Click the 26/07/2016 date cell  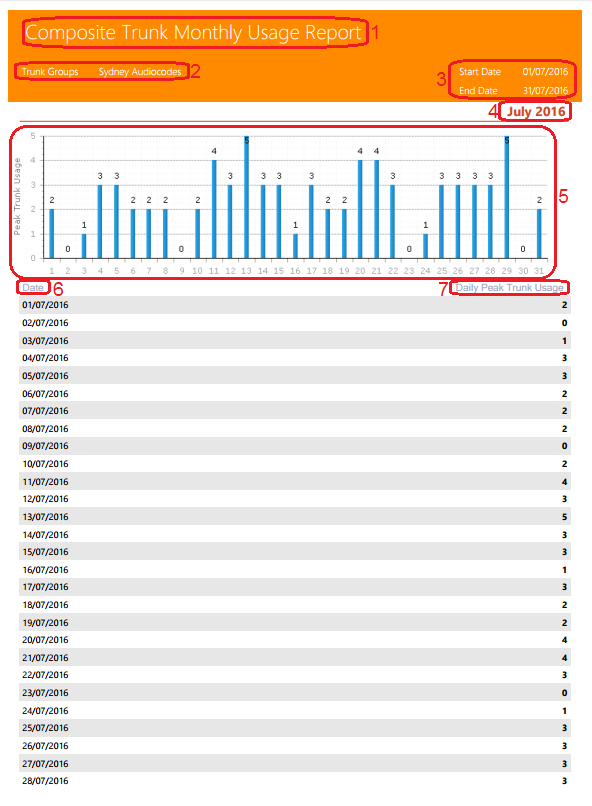[x=45, y=745]
